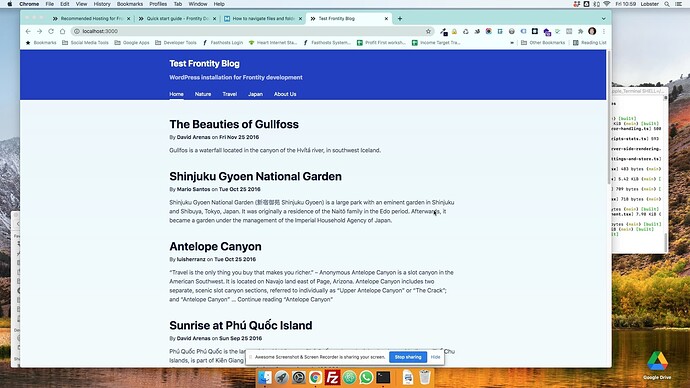The width and height of the screenshot is (690, 388).
Task: Open Chrome's three-dot menu
Action: tap(604, 31)
